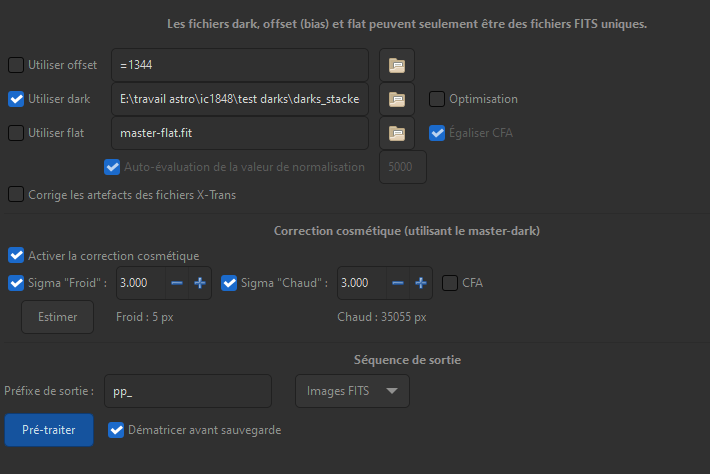The height and width of the screenshot is (474, 710).
Task: Decrease Sigma Froid value with minus
Action: click(x=177, y=283)
